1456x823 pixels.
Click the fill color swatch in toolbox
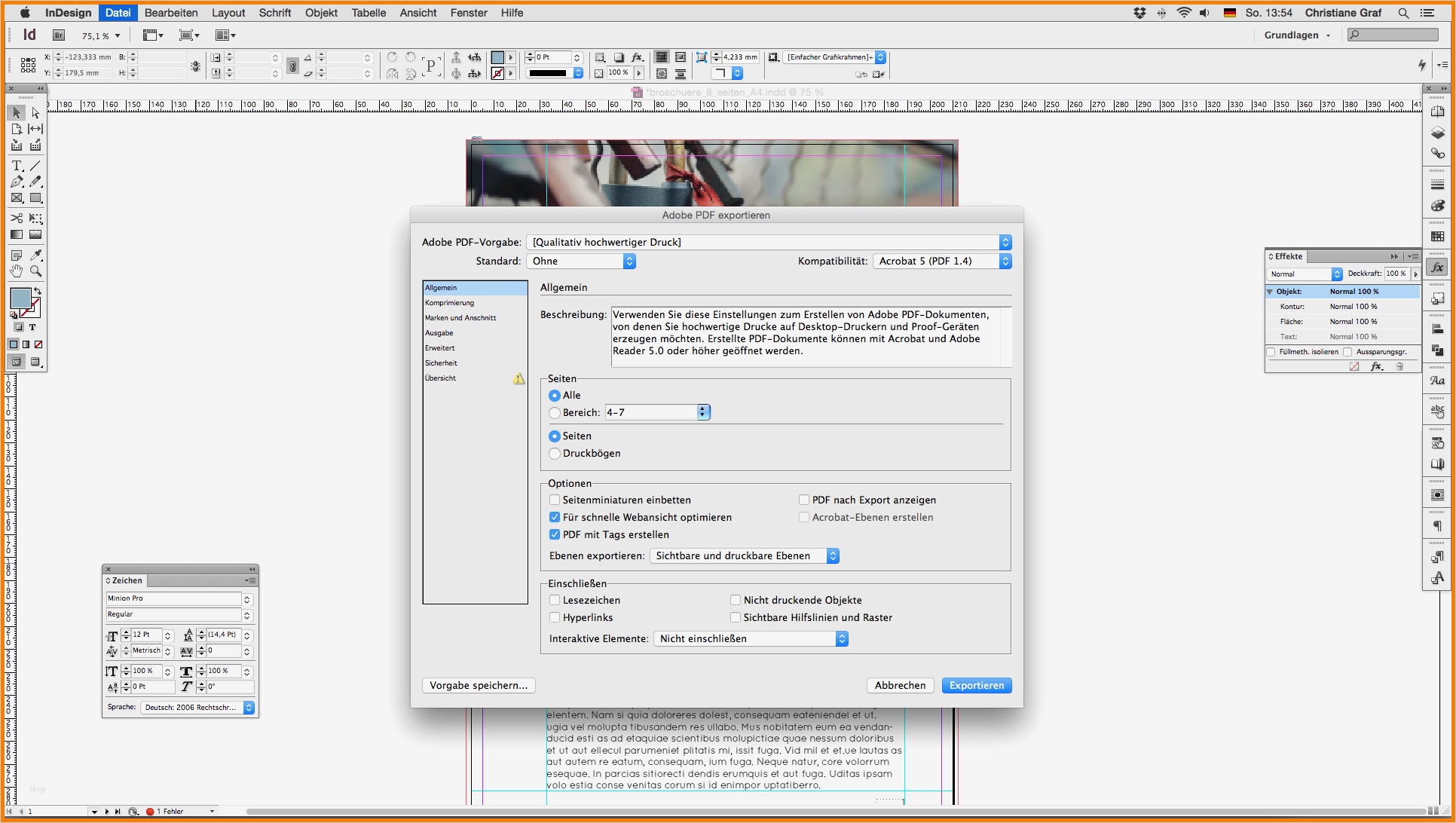pos(20,298)
